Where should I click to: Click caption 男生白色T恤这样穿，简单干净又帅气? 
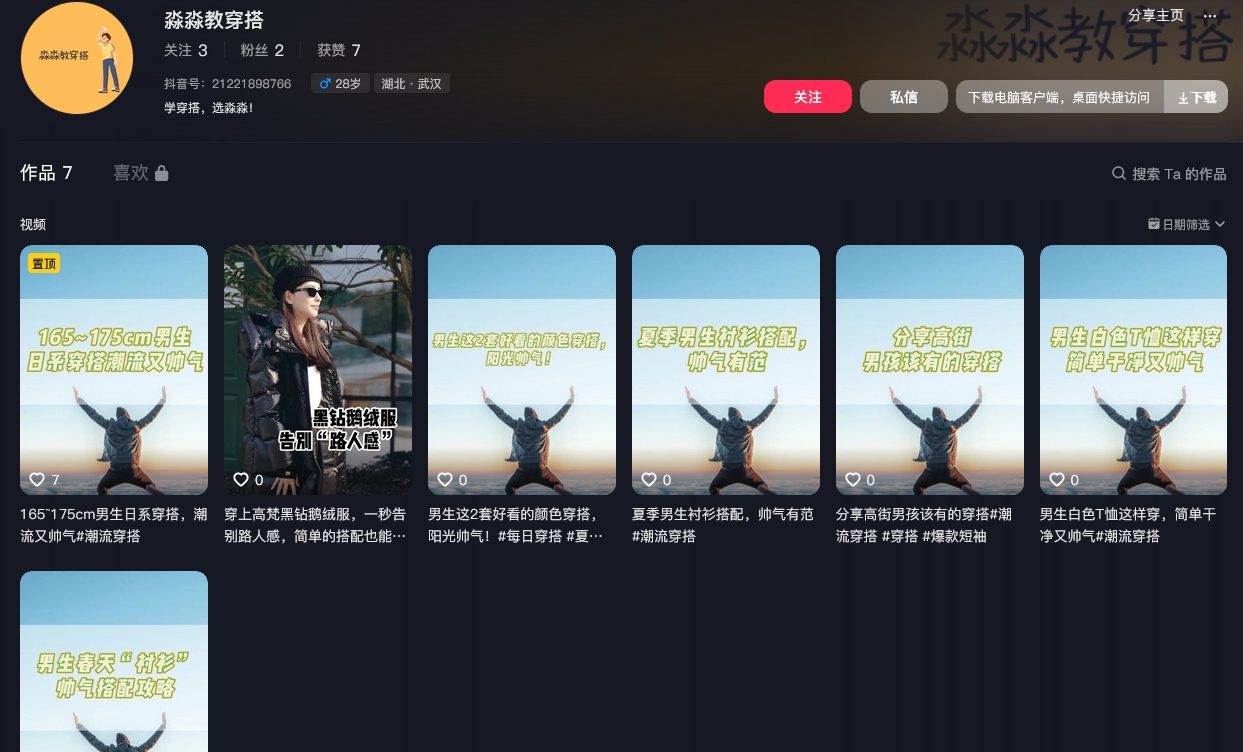pos(1128,525)
